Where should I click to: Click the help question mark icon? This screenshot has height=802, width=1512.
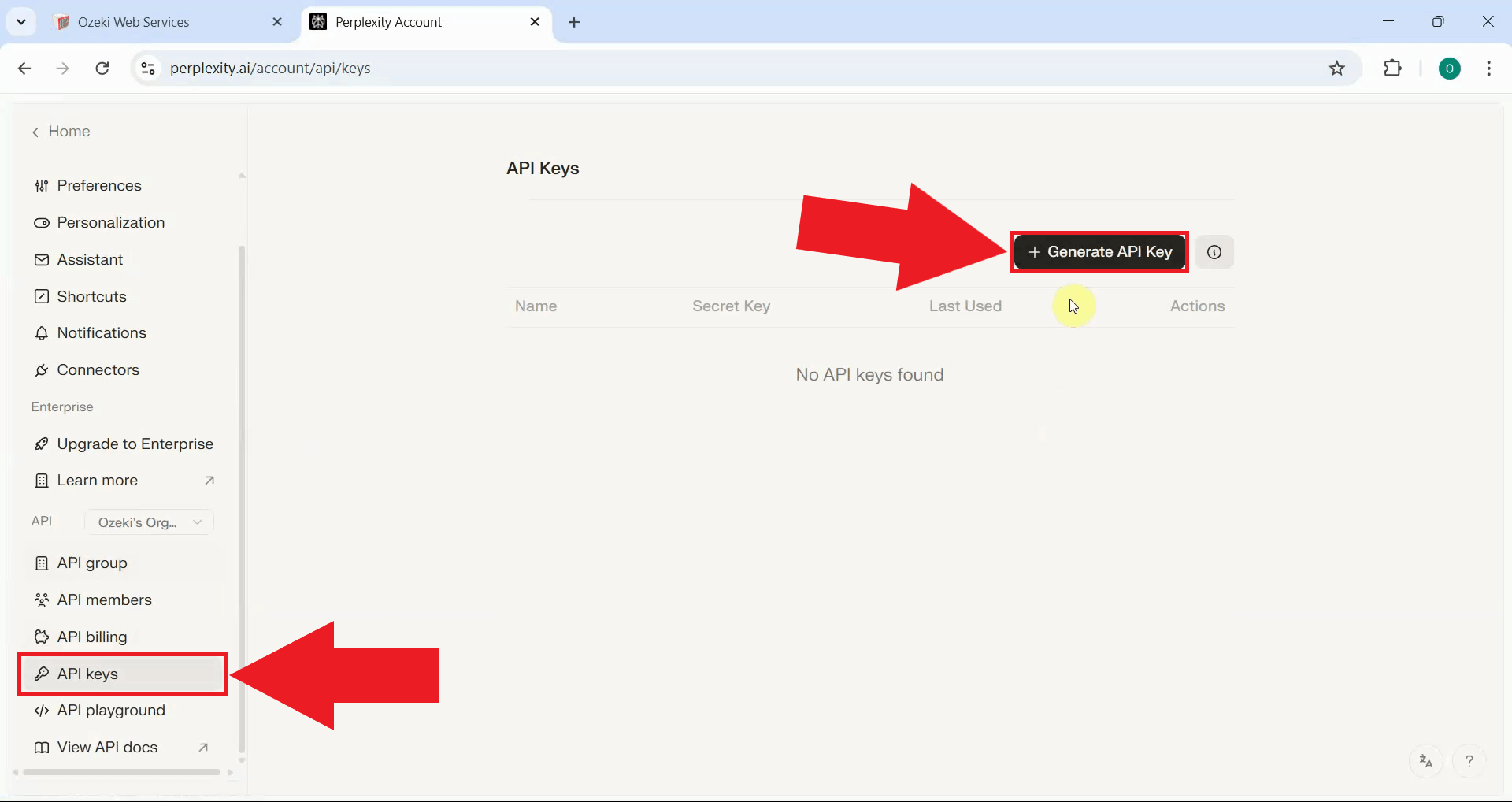tap(1471, 760)
